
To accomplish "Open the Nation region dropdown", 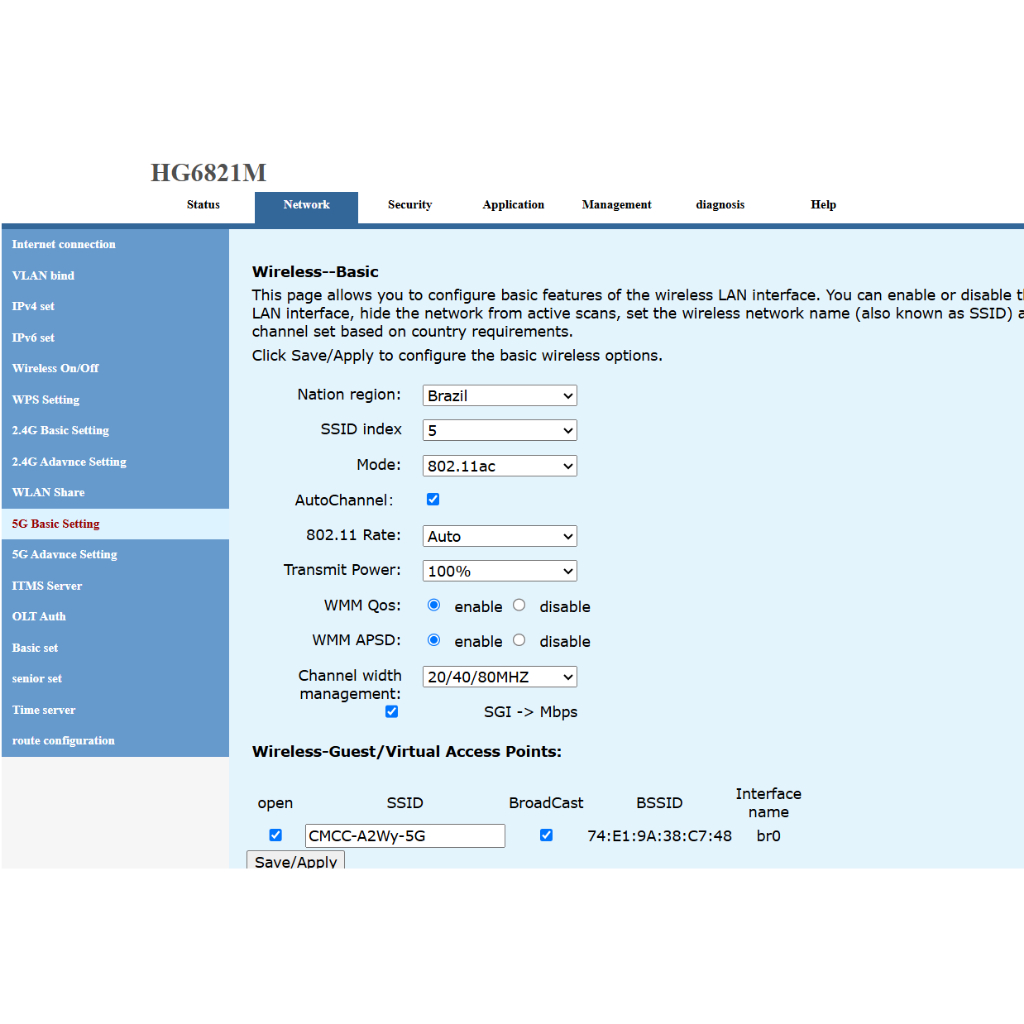I will (x=499, y=396).
